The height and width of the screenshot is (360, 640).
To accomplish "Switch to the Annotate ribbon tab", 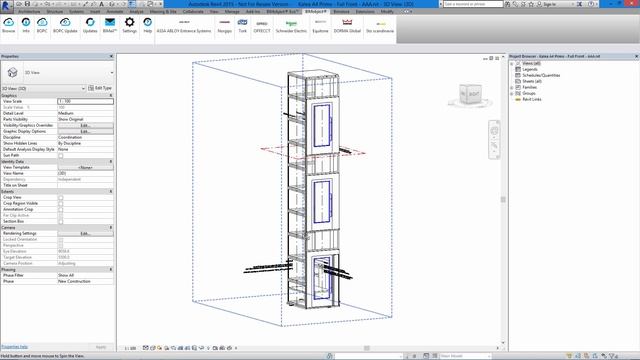I will pyautogui.click(x=115, y=12).
